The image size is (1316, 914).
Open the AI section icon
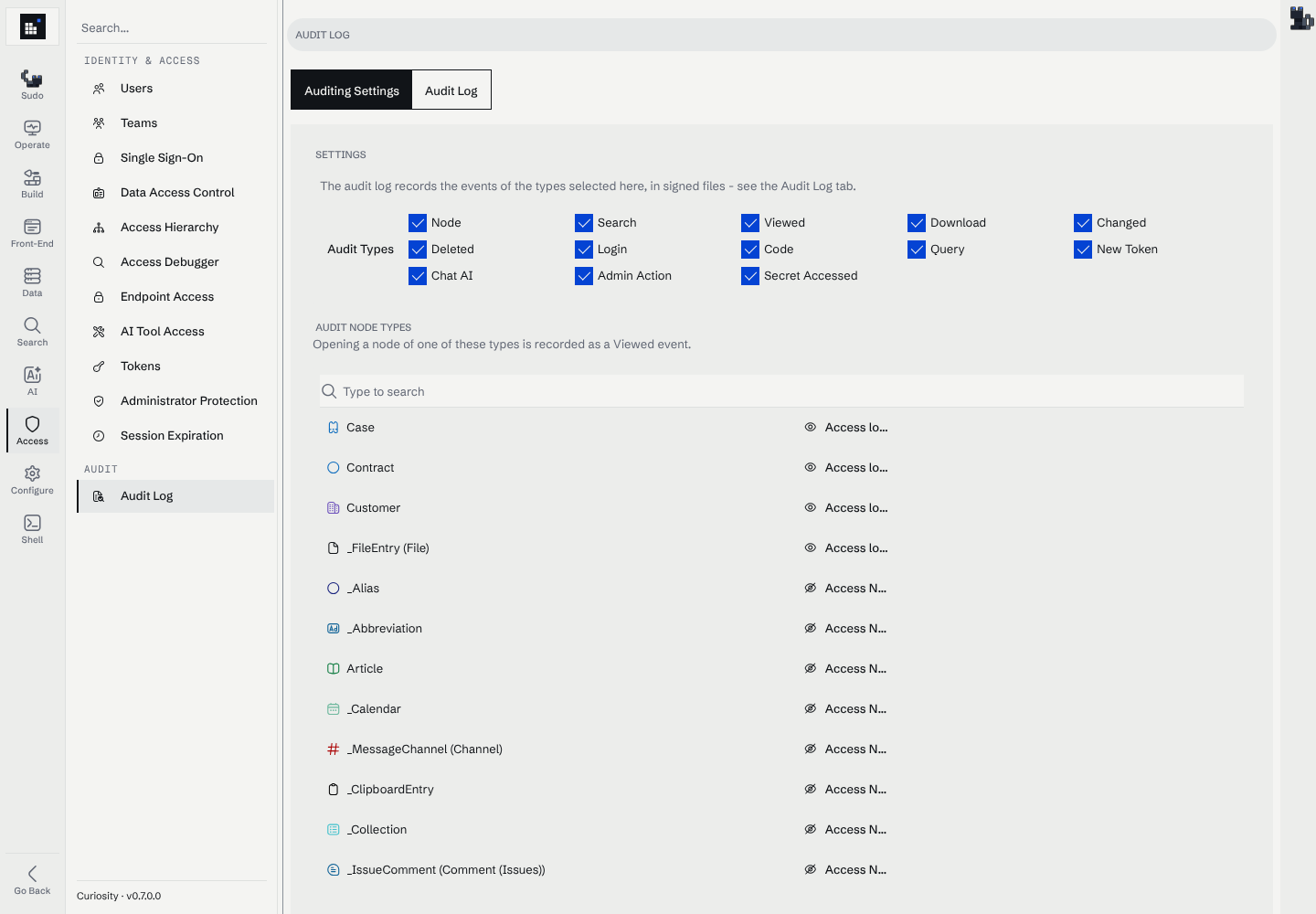(32, 375)
